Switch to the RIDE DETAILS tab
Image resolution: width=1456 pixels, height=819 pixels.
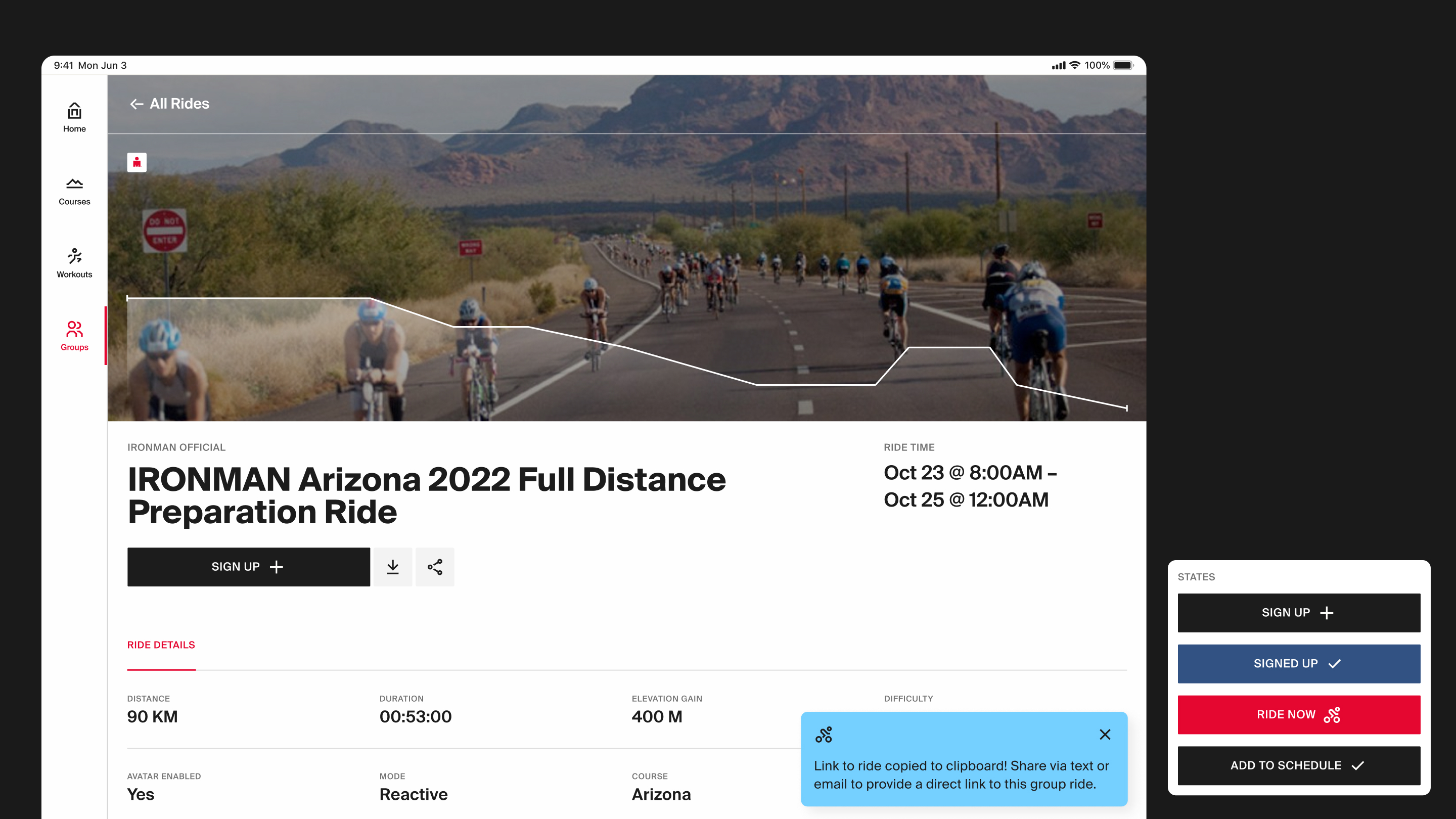(x=161, y=645)
